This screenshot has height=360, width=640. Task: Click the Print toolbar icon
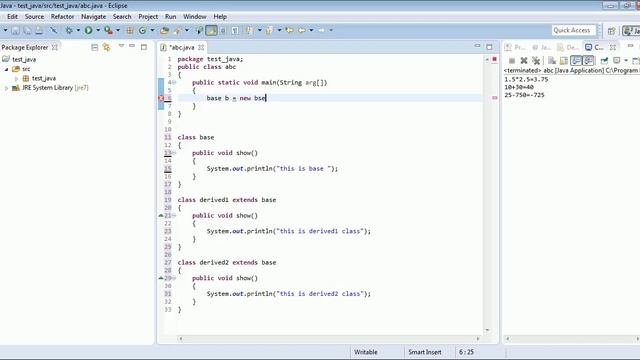click(39, 31)
